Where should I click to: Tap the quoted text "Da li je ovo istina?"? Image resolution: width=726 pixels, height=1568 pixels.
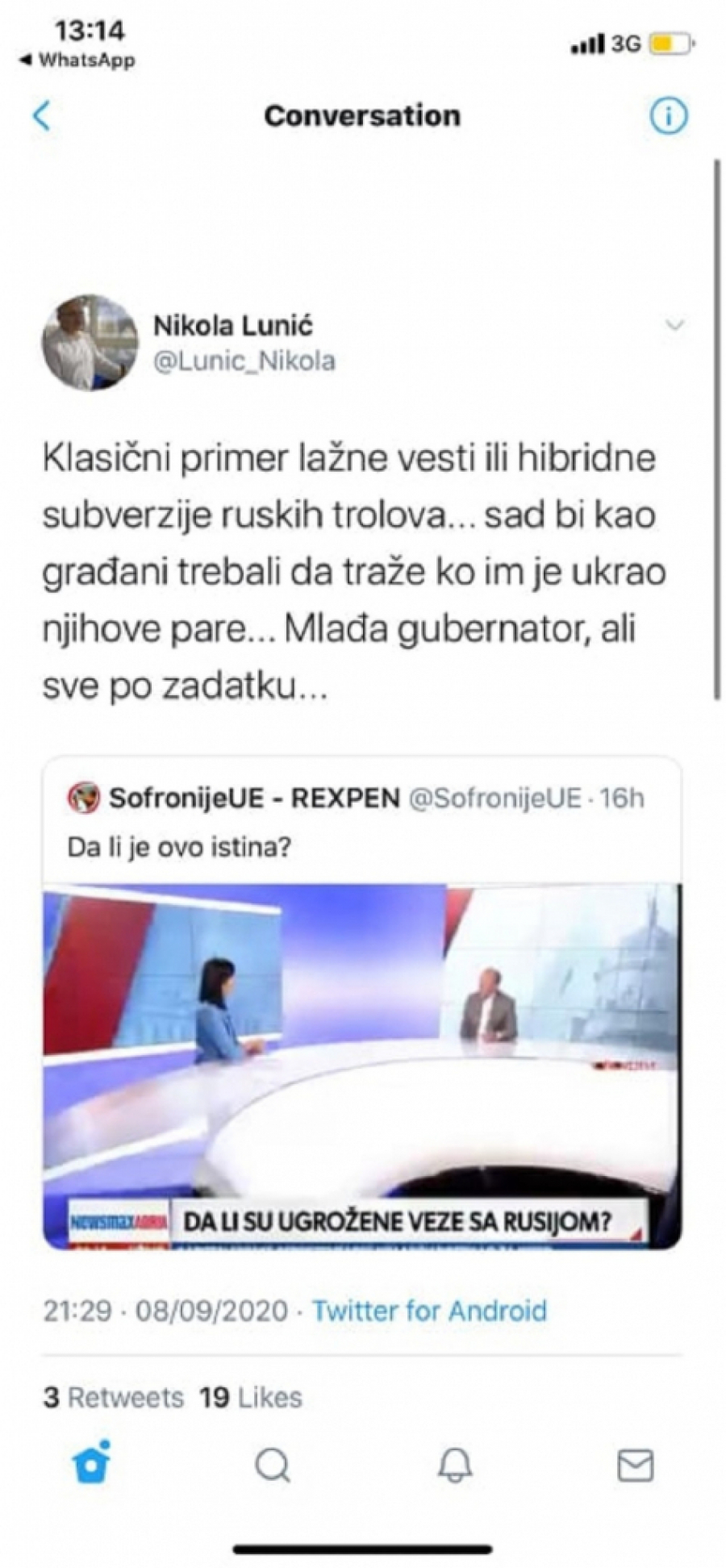178,847
